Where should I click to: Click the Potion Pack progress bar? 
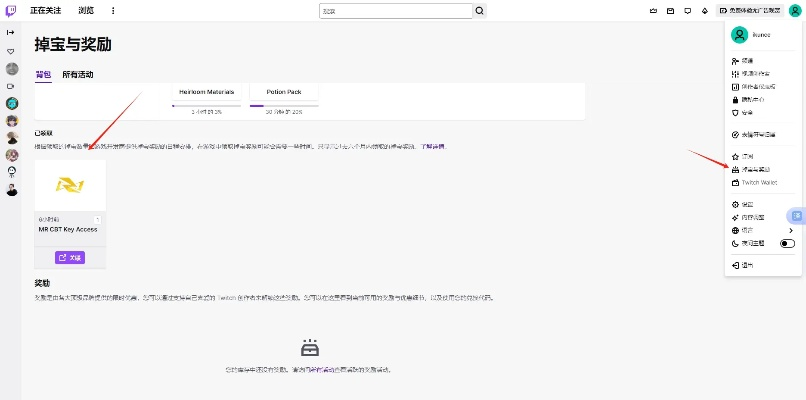[284, 105]
